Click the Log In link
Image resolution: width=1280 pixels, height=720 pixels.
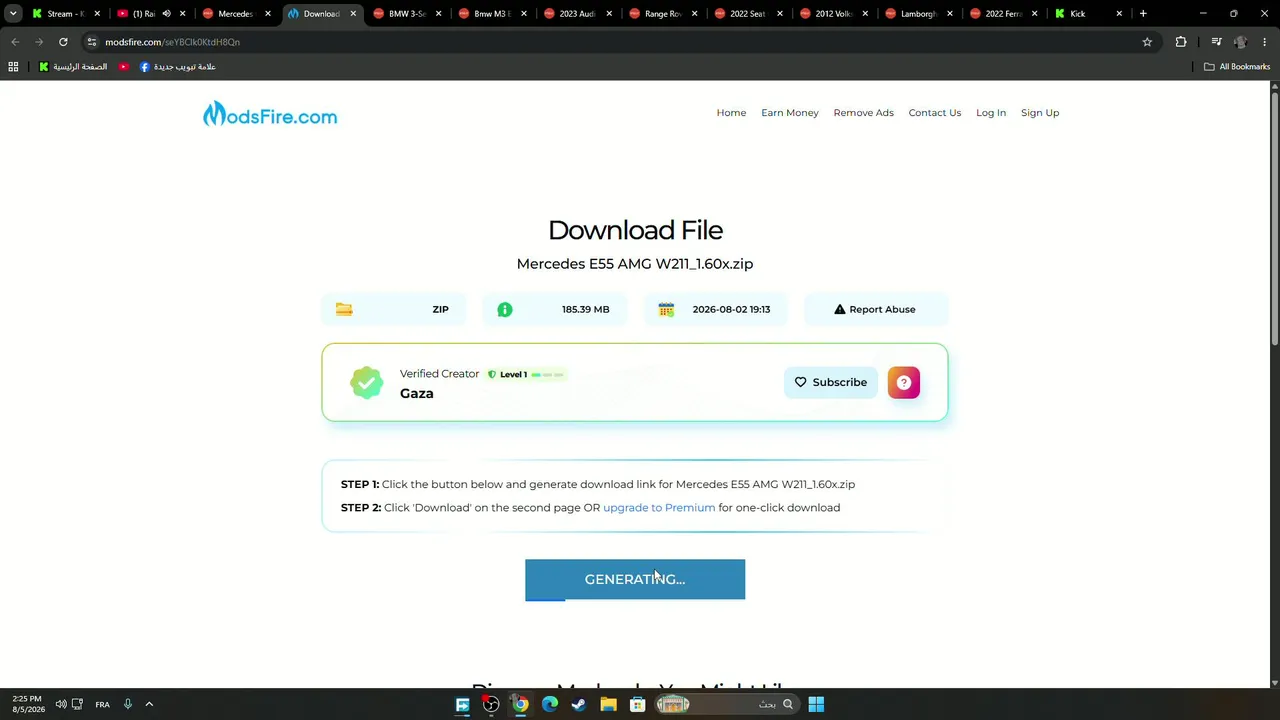point(991,113)
